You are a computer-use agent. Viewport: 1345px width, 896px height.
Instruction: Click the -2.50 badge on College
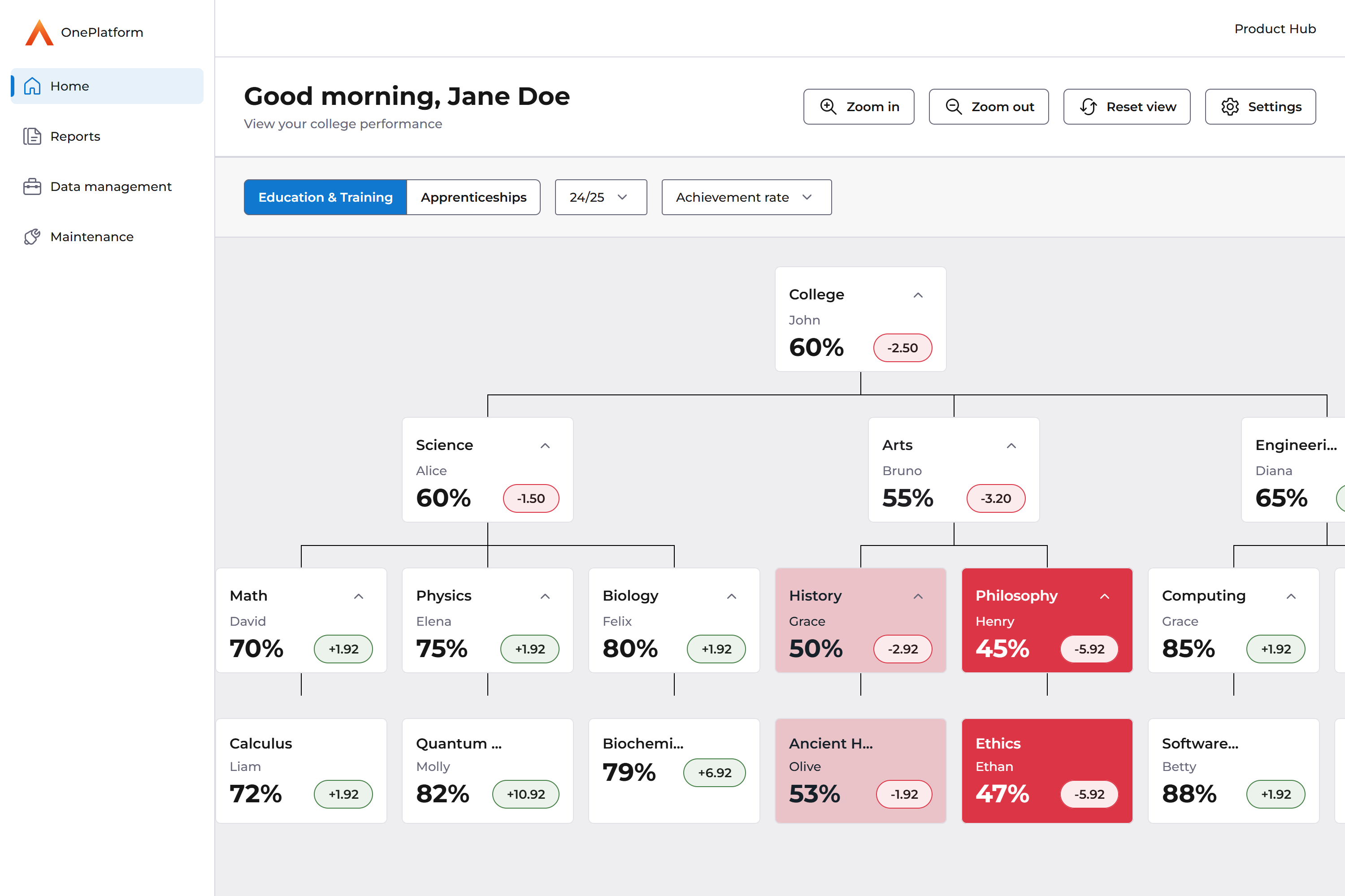(x=902, y=348)
